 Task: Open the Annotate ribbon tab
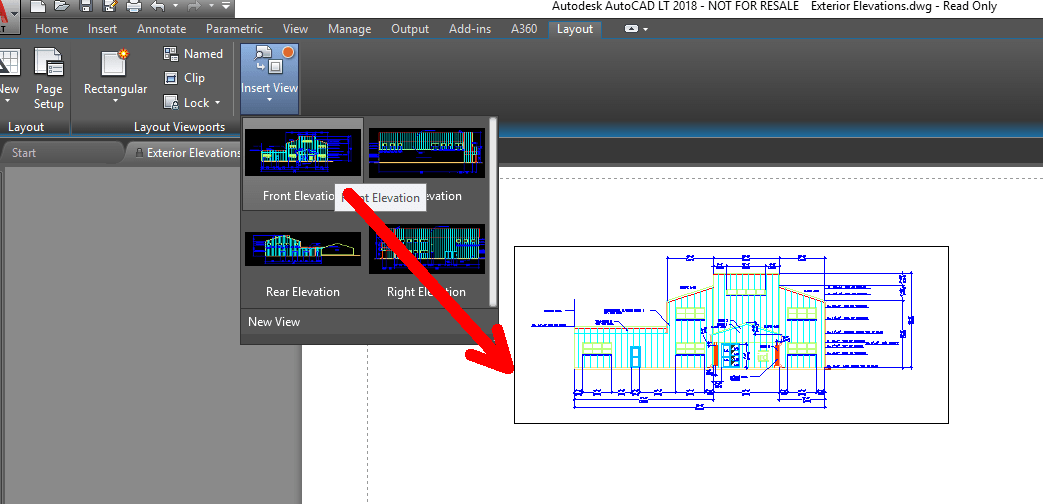pos(162,29)
